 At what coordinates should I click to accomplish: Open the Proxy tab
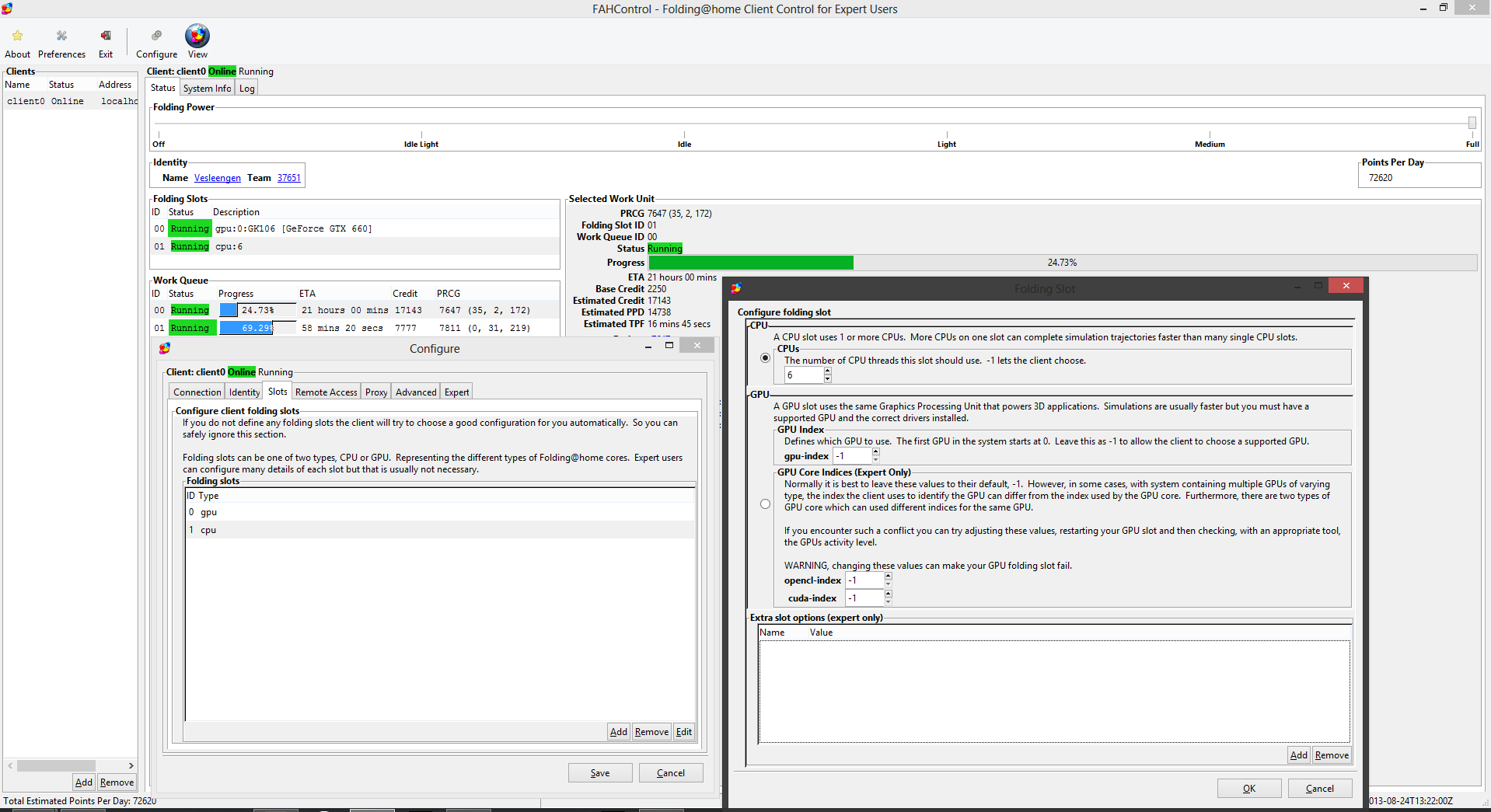(376, 392)
